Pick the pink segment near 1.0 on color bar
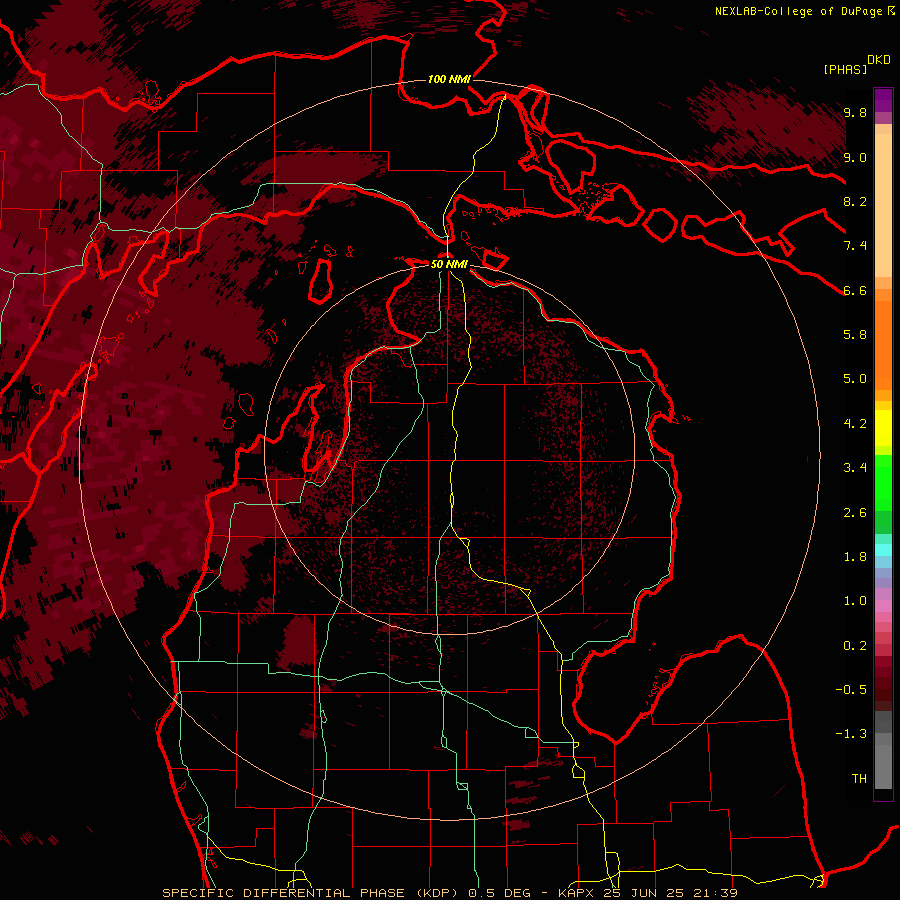 [883, 606]
